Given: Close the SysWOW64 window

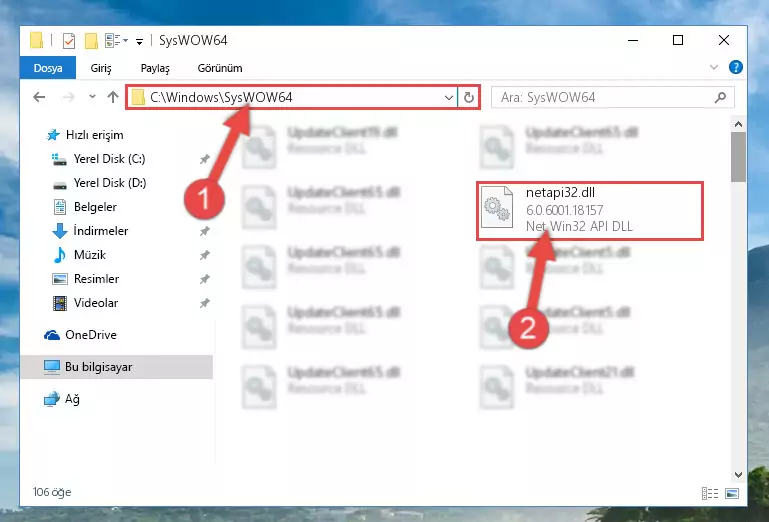Looking at the screenshot, I should (723, 40).
